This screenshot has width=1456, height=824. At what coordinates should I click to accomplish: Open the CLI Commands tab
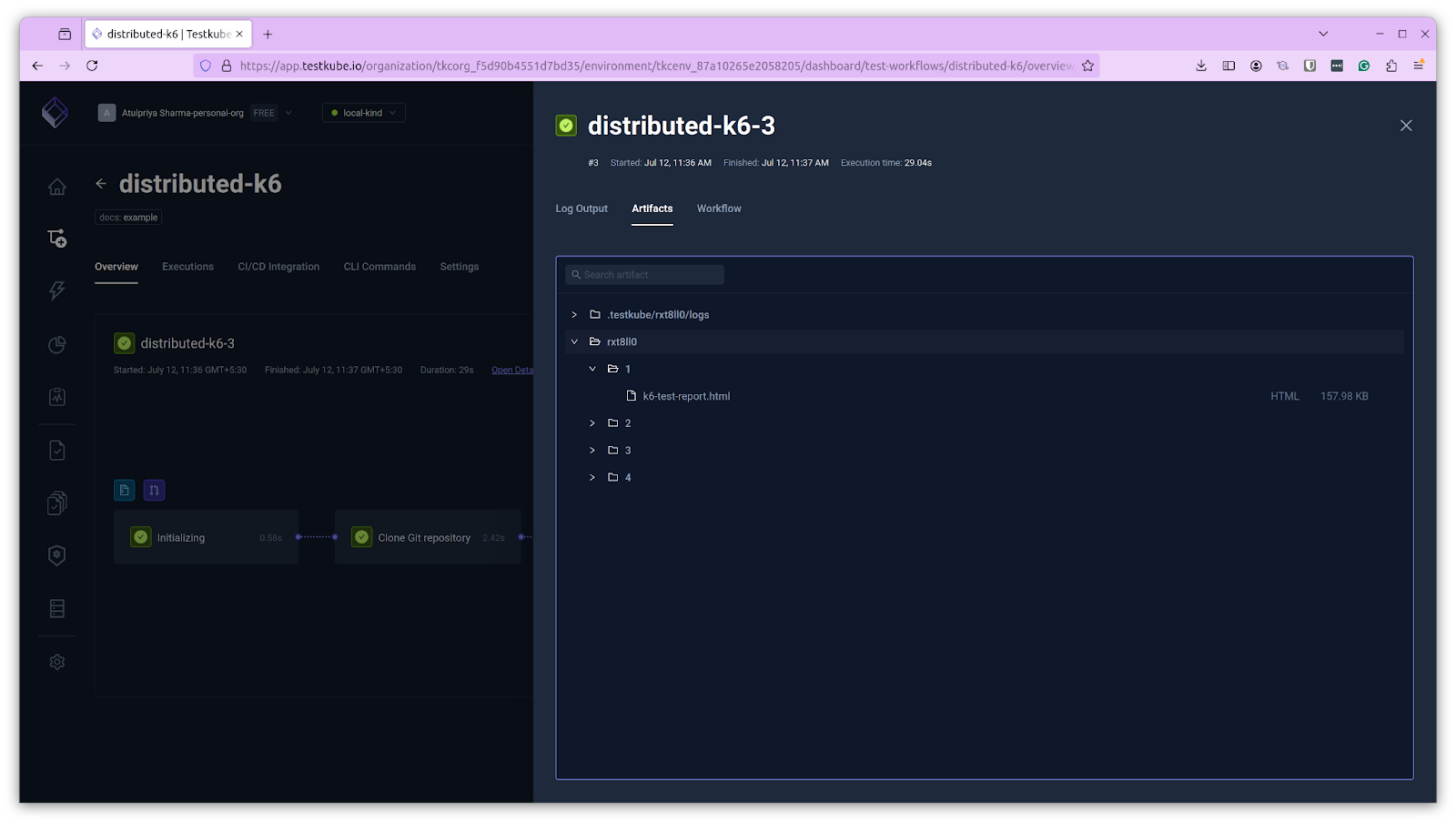(379, 267)
